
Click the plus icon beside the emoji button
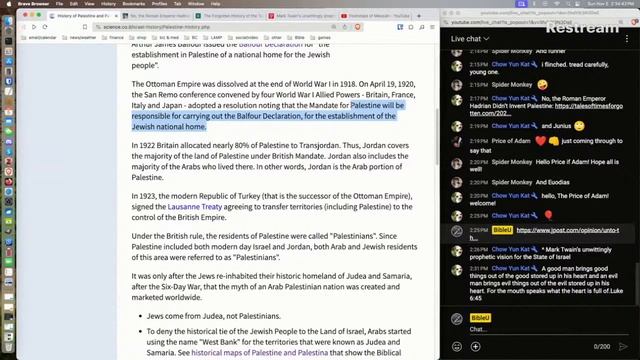click(x=476, y=347)
